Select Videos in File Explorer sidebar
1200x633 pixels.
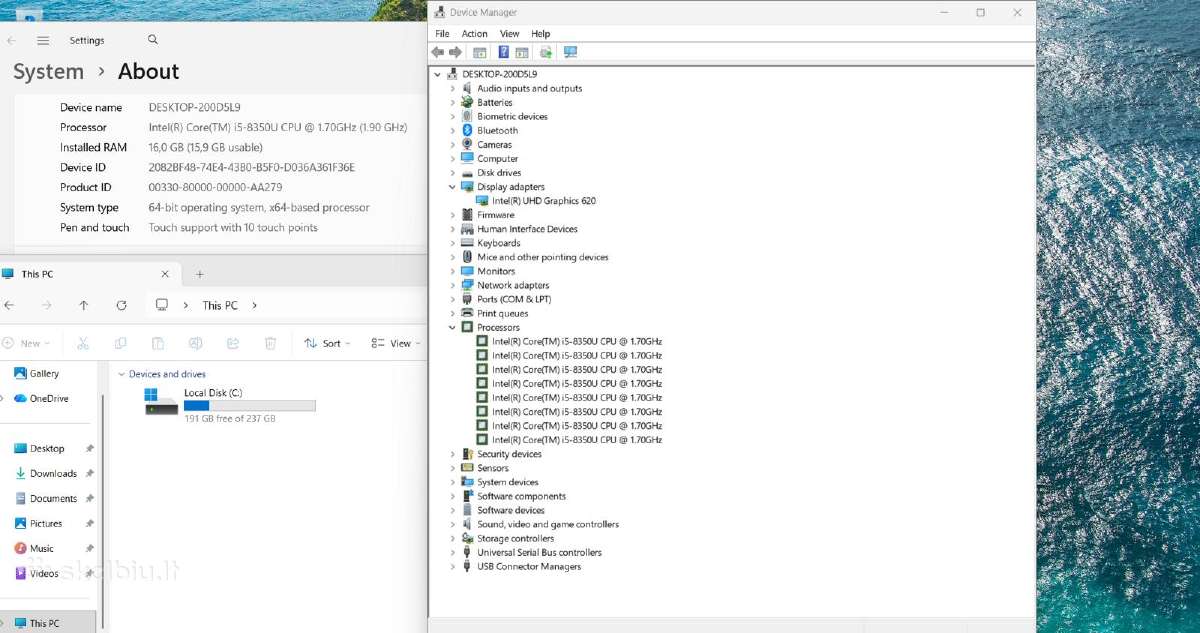pyautogui.click(x=36, y=573)
